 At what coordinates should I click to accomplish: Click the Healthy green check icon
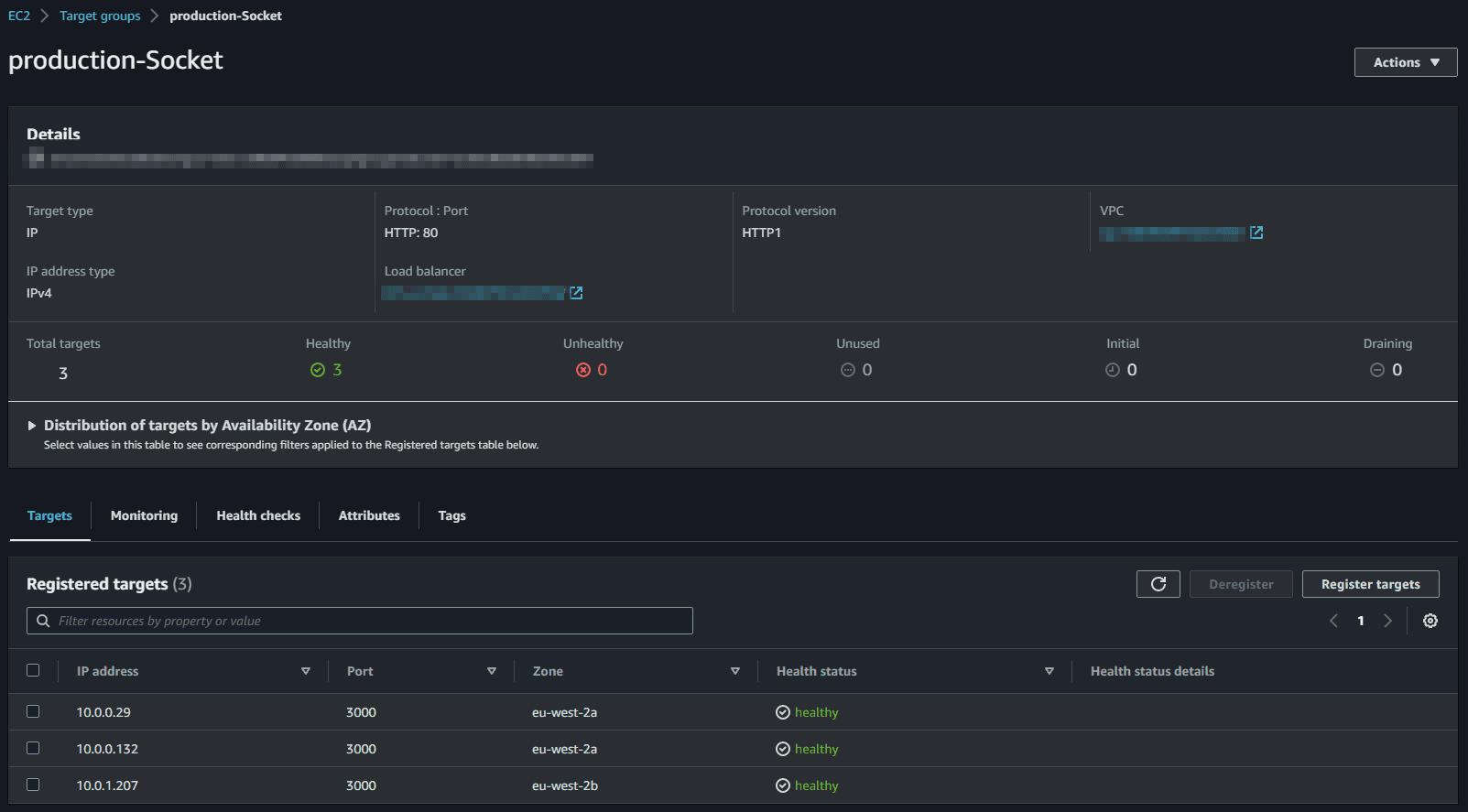coord(318,370)
